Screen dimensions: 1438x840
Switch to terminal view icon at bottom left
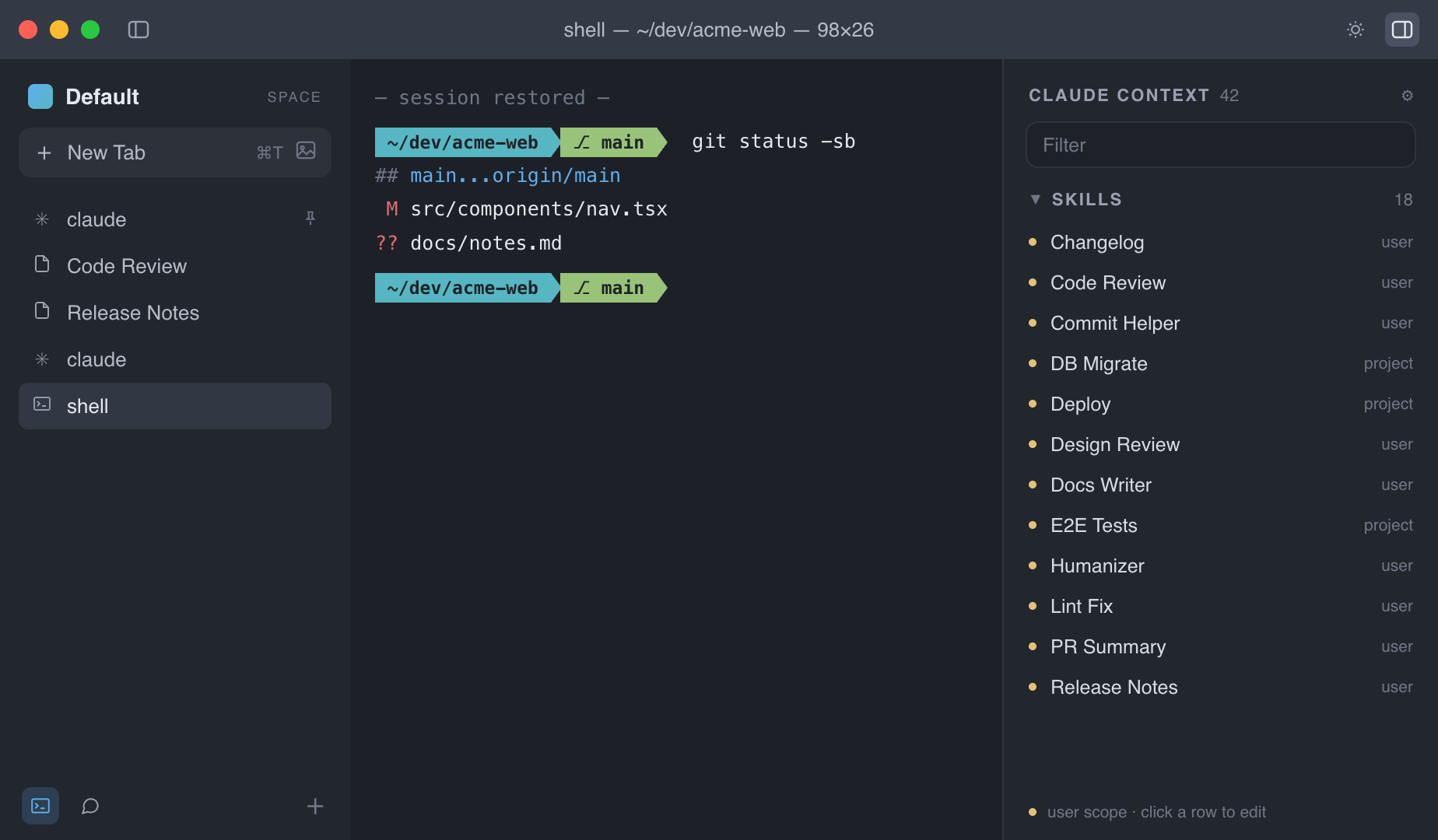[x=40, y=806]
